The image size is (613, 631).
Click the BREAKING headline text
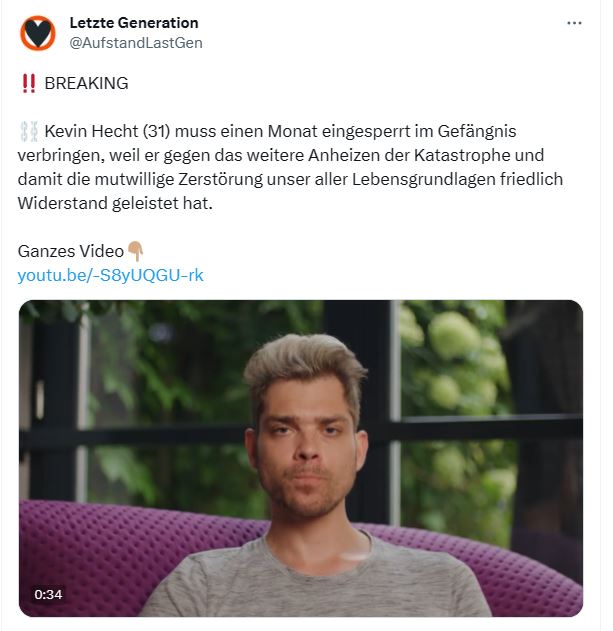[x=86, y=83]
